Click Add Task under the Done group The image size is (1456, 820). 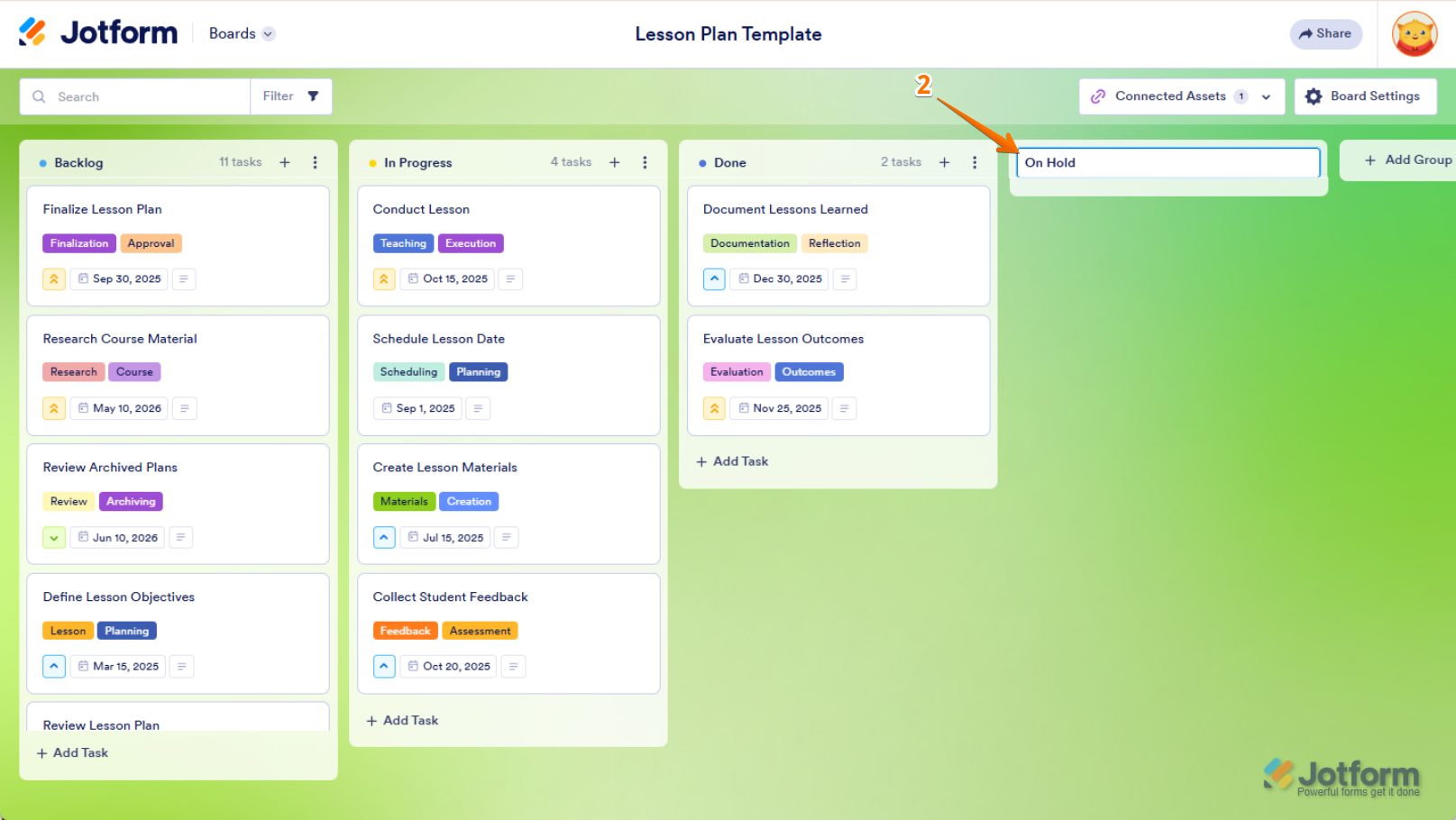coord(732,461)
